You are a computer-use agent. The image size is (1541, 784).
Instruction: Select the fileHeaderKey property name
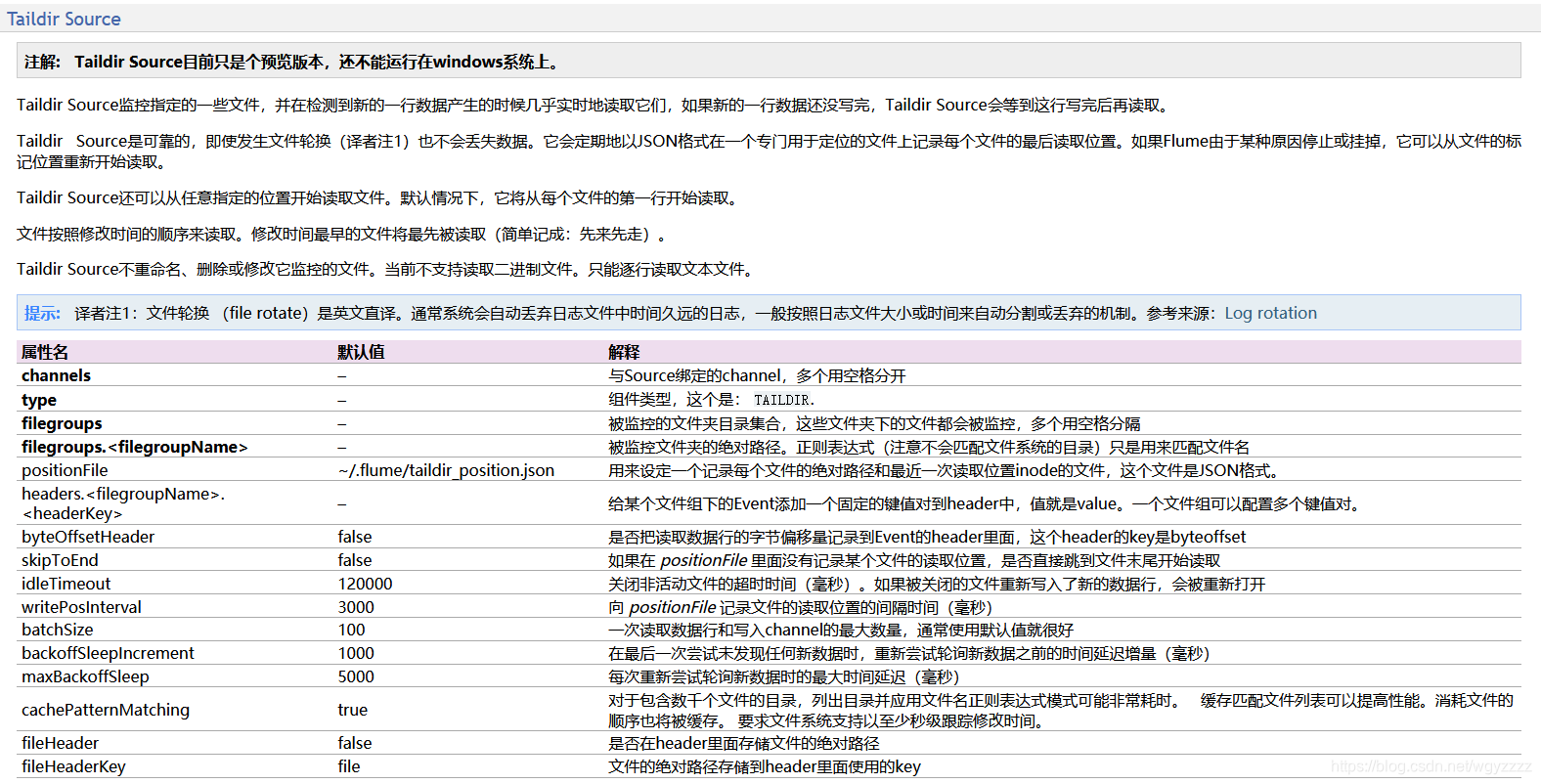click(73, 766)
